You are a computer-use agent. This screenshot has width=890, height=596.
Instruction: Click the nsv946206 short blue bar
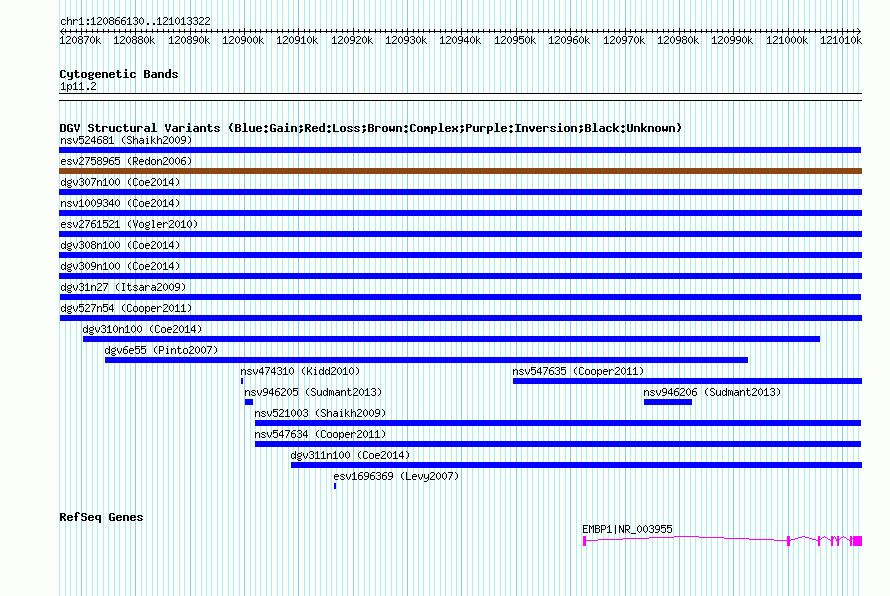tap(668, 402)
